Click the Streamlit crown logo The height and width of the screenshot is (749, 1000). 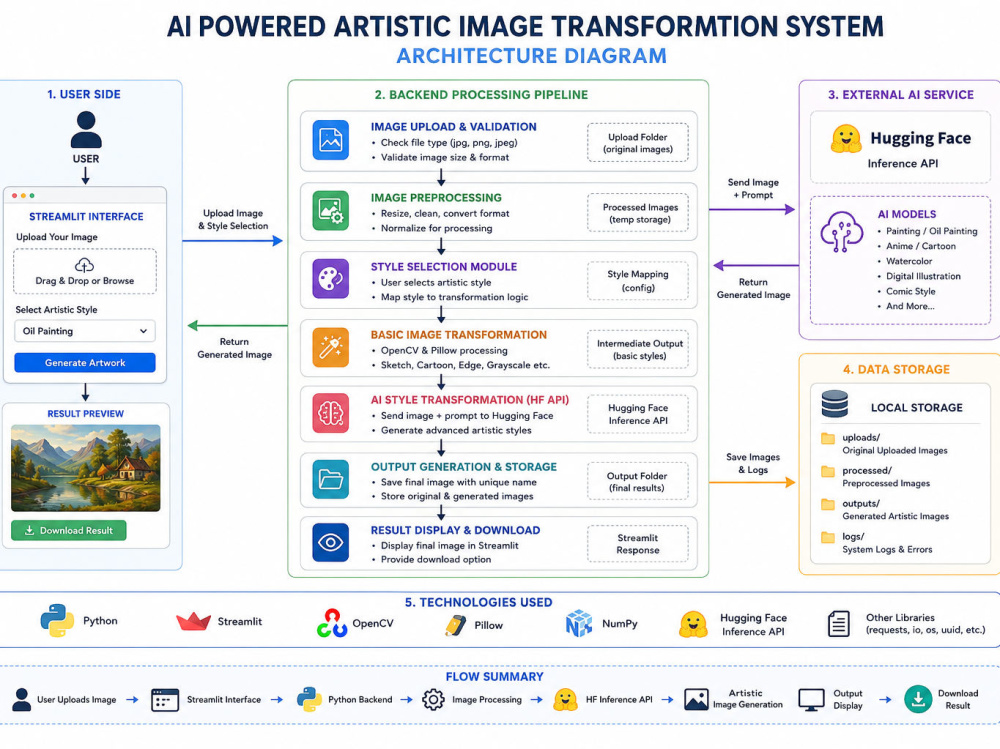pos(193,621)
